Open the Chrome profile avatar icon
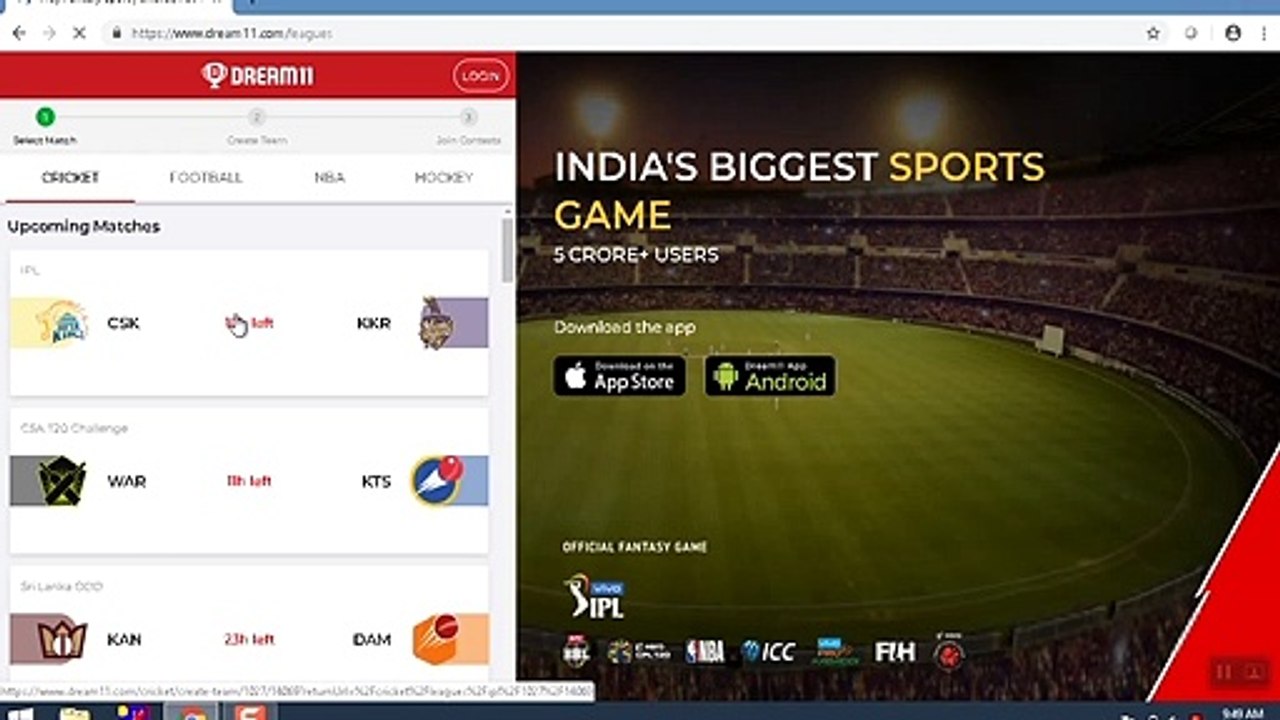This screenshot has height=720, width=1280. click(x=1232, y=33)
